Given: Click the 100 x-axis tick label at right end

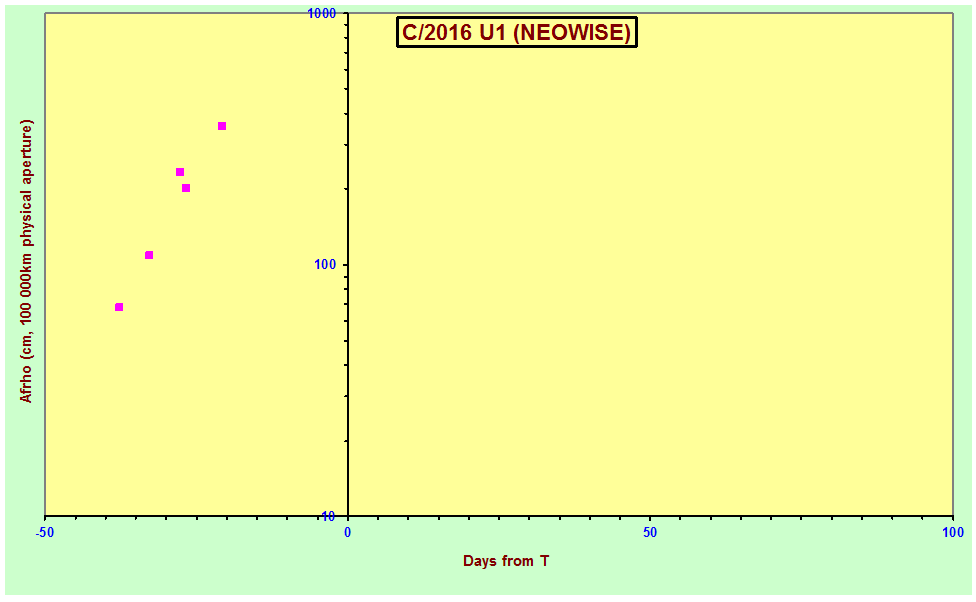Looking at the screenshot, I should pyautogui.click(x=952, y=532).
